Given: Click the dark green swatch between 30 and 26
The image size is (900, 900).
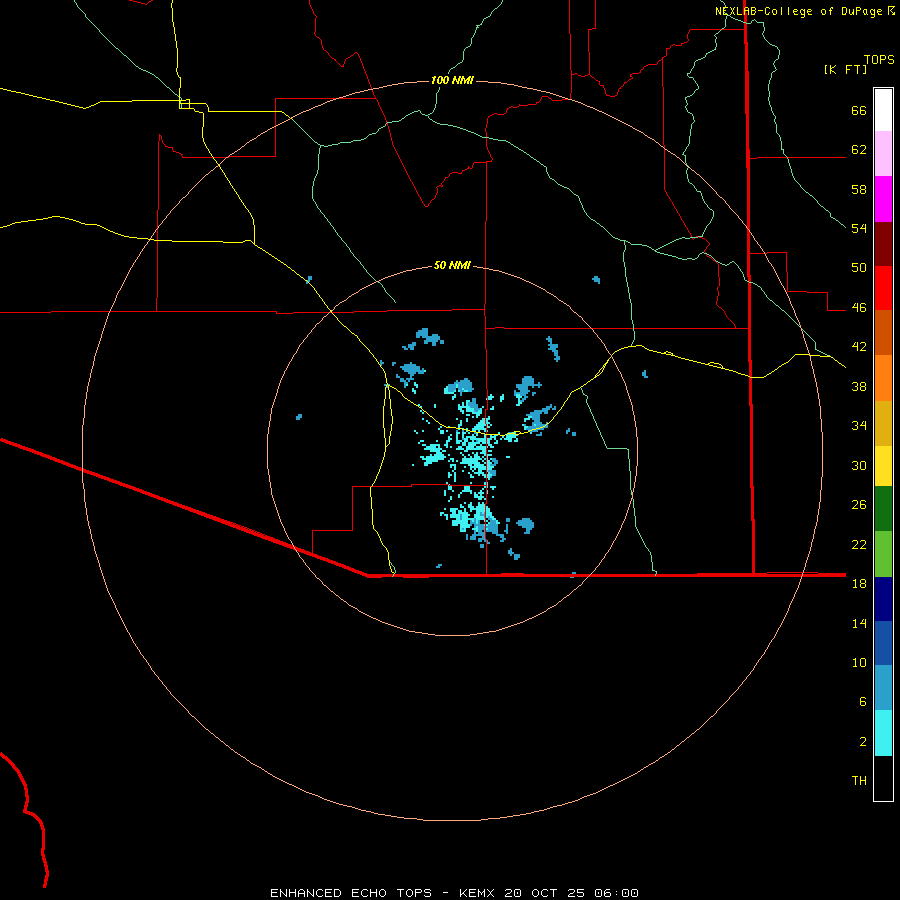Looking at the screenshot, I should point(883,508).
